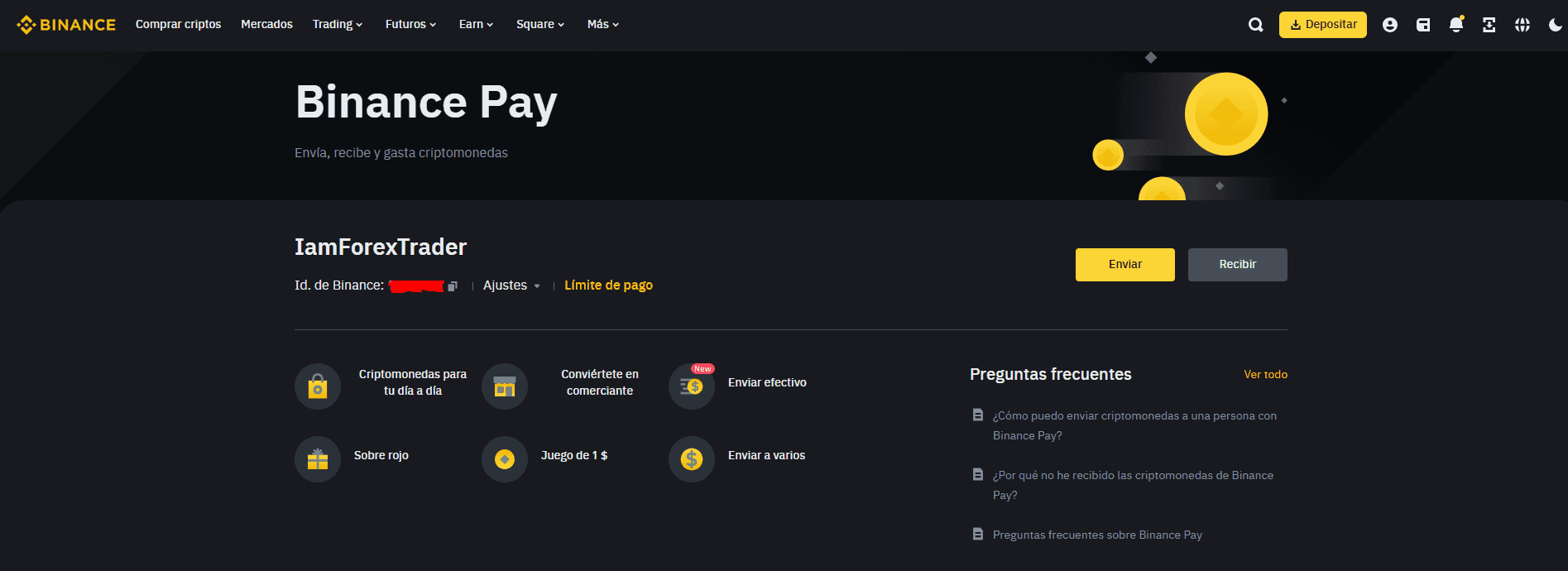Expand the Square dropdown menu
This screenshot has height=571, width=1568.
click(540, 25)
